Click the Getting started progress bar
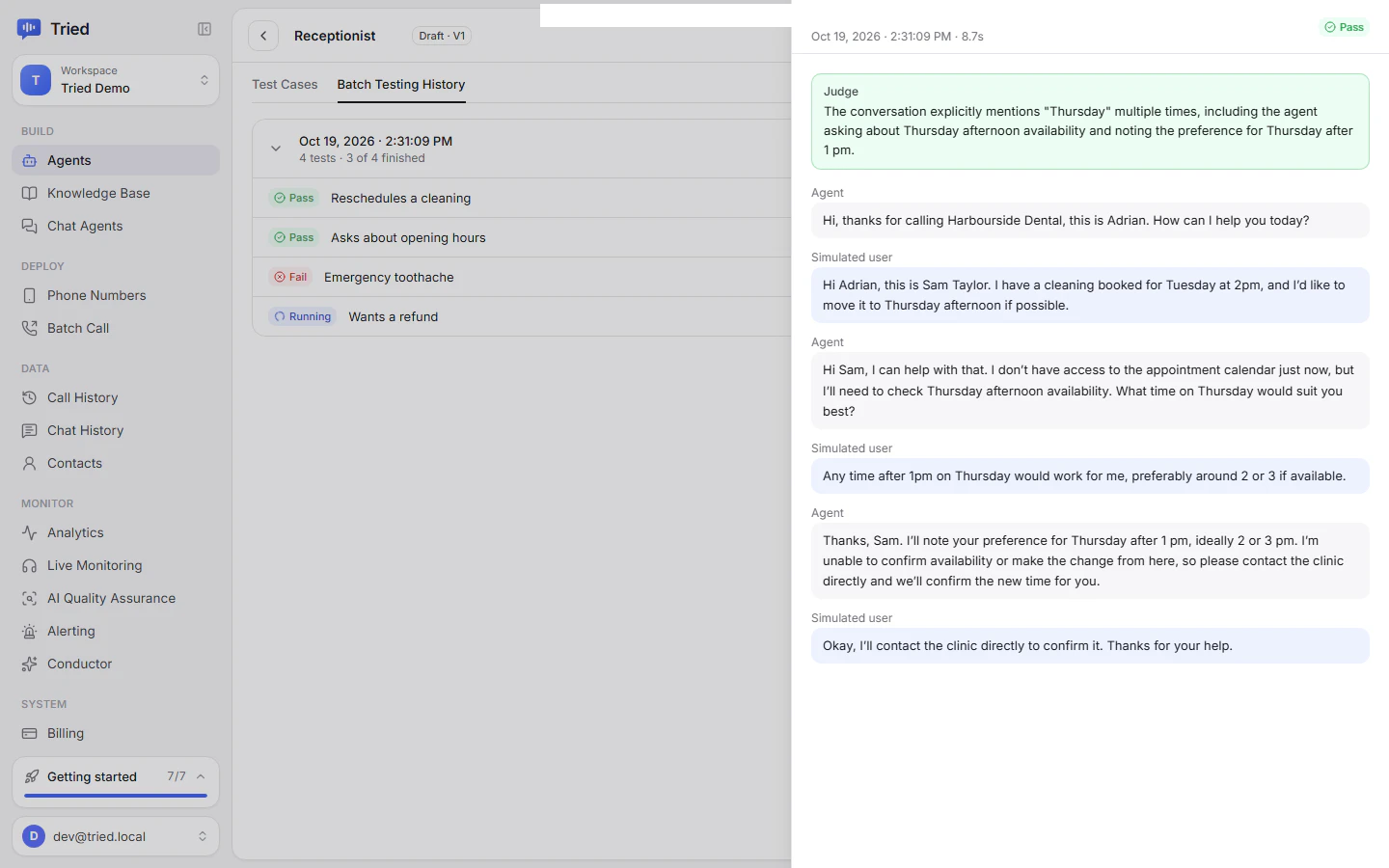The height and width of the screenshot is (868, 1389). tap(116, 796)
